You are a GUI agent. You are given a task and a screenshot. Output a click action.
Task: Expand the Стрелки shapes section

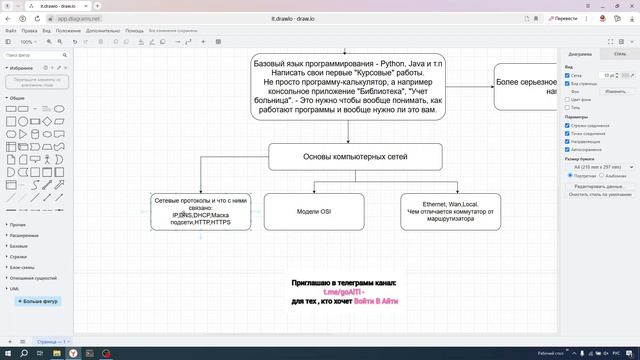tap(18, 257)
